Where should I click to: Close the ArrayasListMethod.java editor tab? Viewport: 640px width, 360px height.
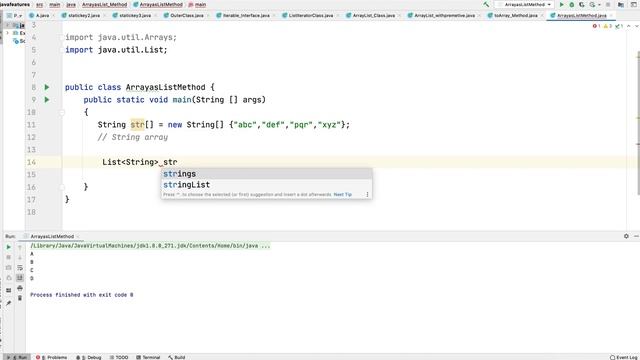(611, 16)
